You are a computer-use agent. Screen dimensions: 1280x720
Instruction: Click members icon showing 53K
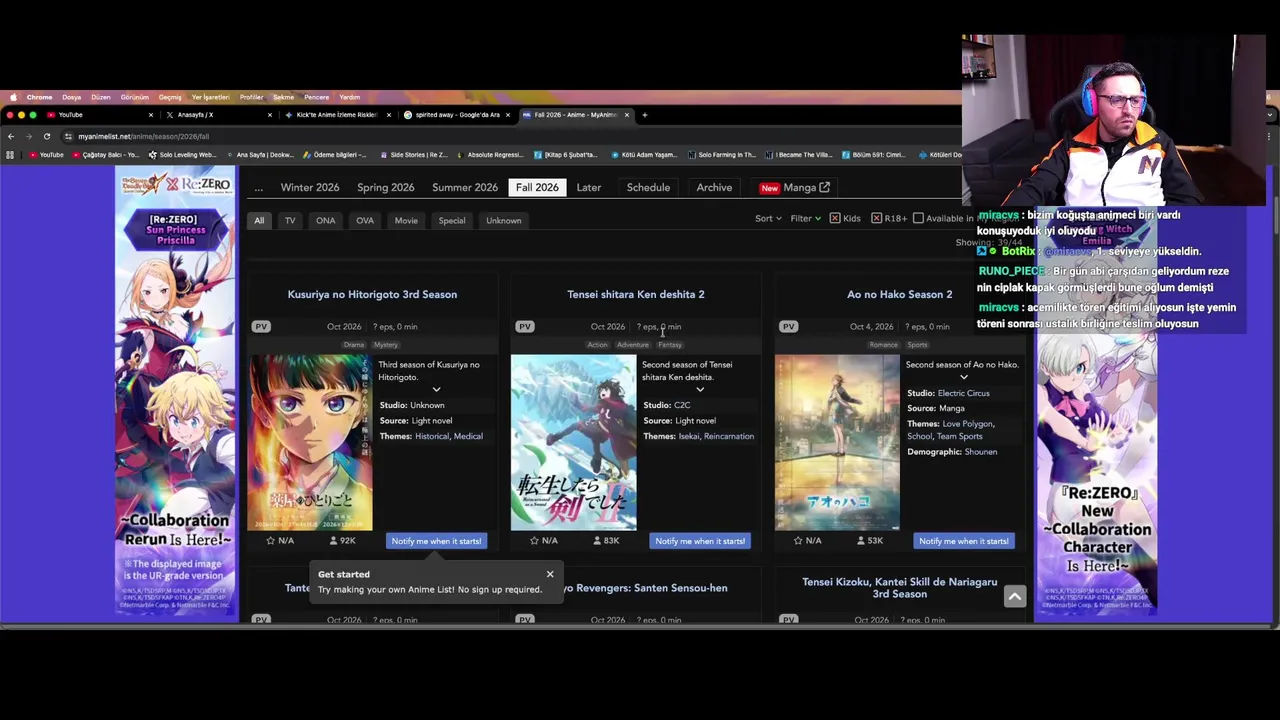(861, 541)
